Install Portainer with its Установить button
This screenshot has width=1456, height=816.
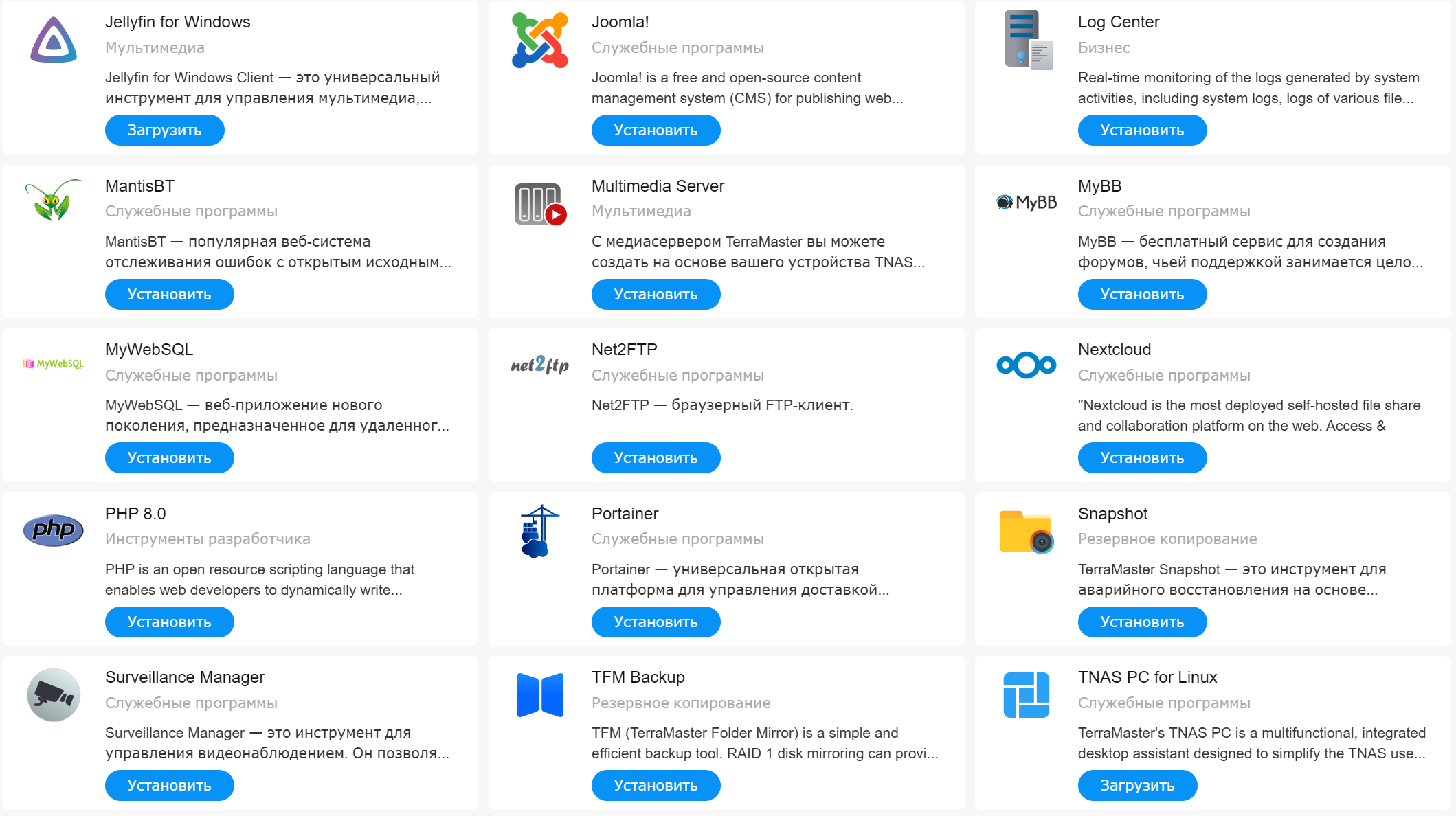pyautogui.click(x=656, y=622)
